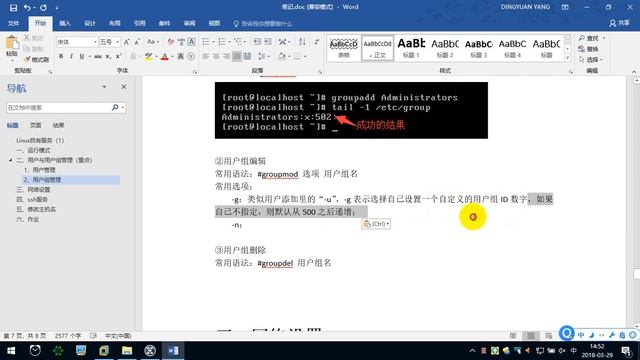Toggle Show/Hide paragraph marks

click(x=317, y=42)
